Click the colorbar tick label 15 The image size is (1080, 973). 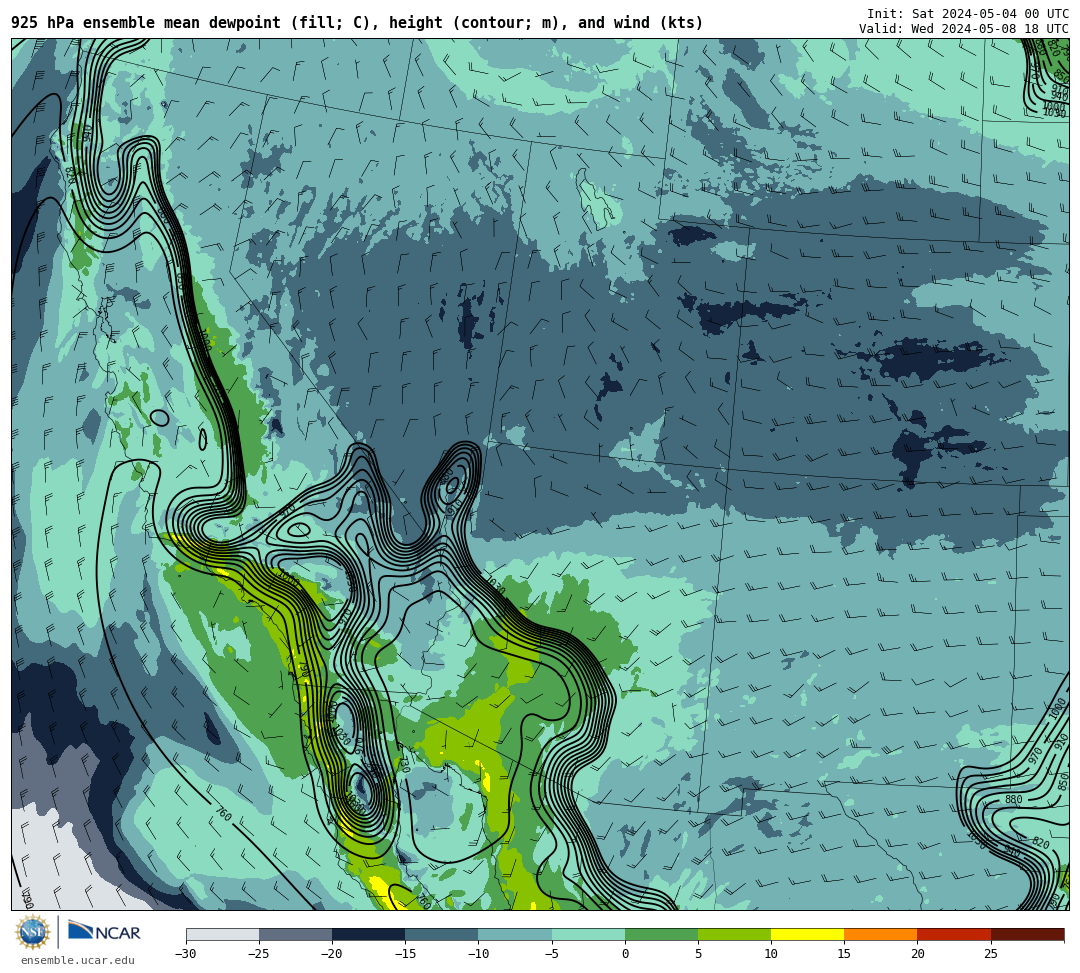point(844,954)
